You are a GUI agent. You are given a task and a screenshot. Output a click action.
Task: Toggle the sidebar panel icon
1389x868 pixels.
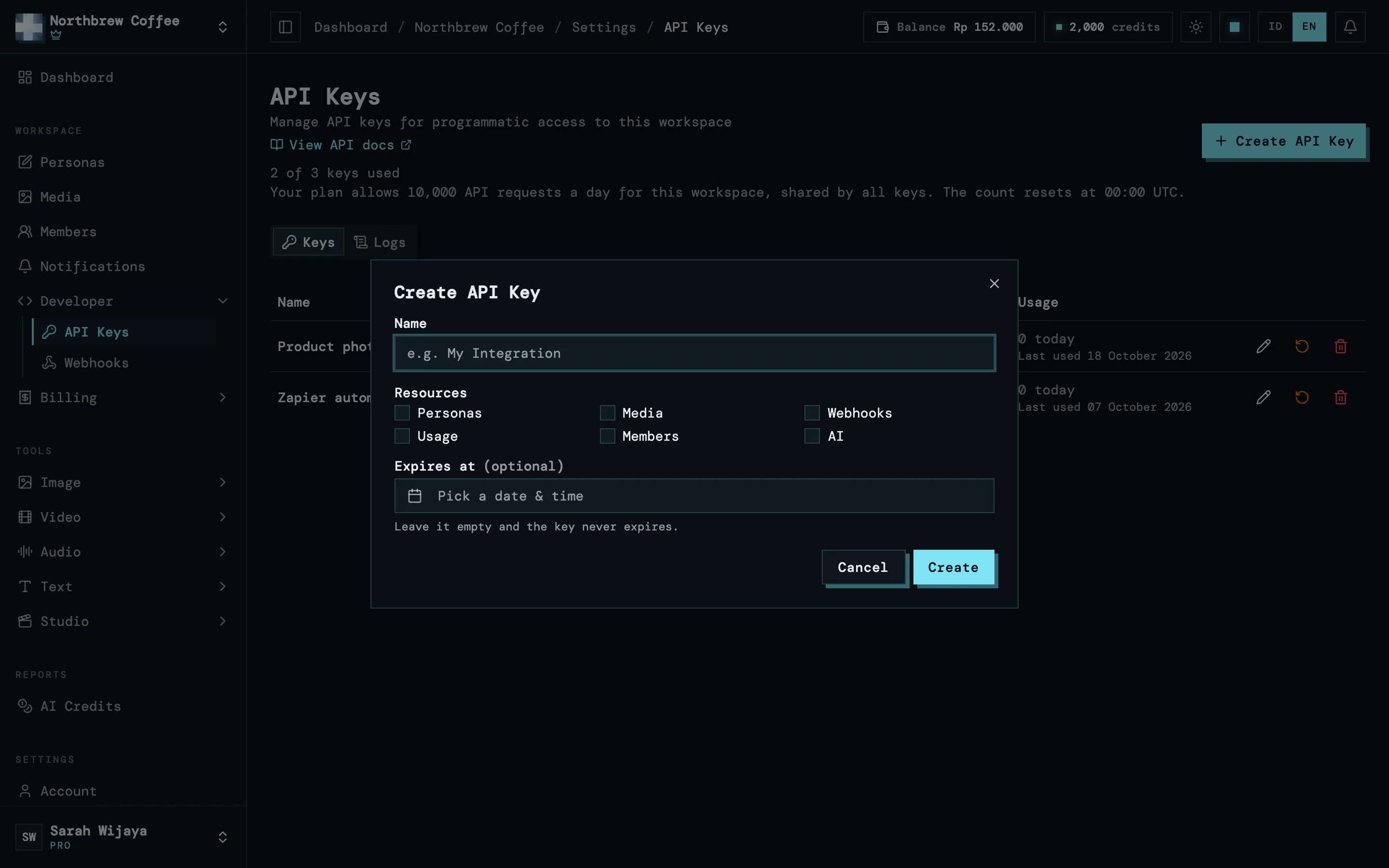click(285, 27)
